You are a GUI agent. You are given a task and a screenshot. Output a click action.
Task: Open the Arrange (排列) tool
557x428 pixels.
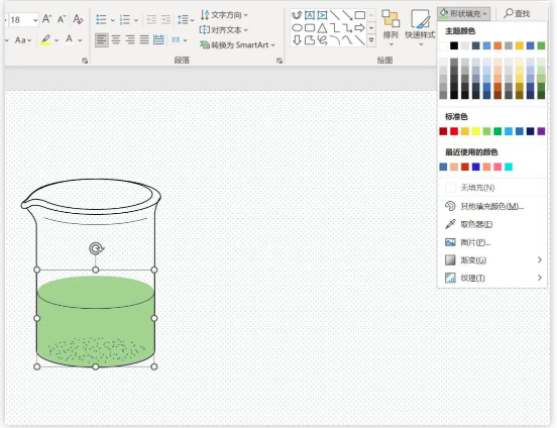[391, 28]
